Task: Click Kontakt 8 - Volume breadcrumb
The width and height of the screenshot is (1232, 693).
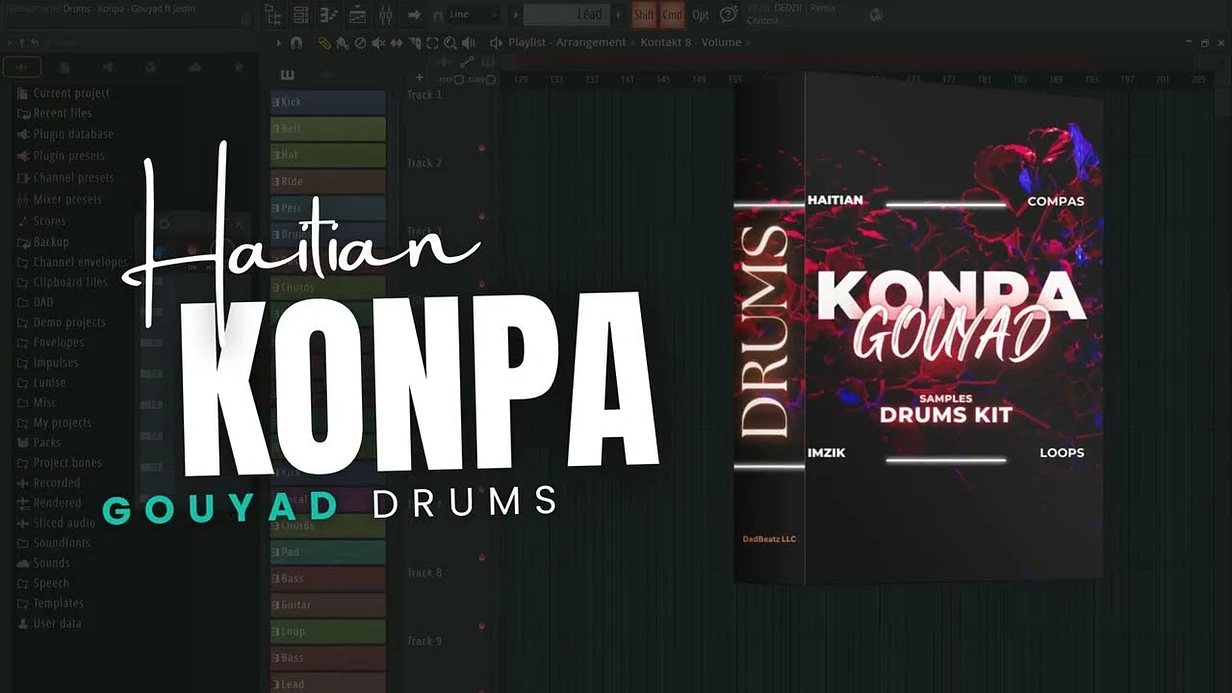Action: [x=691, y=43]
